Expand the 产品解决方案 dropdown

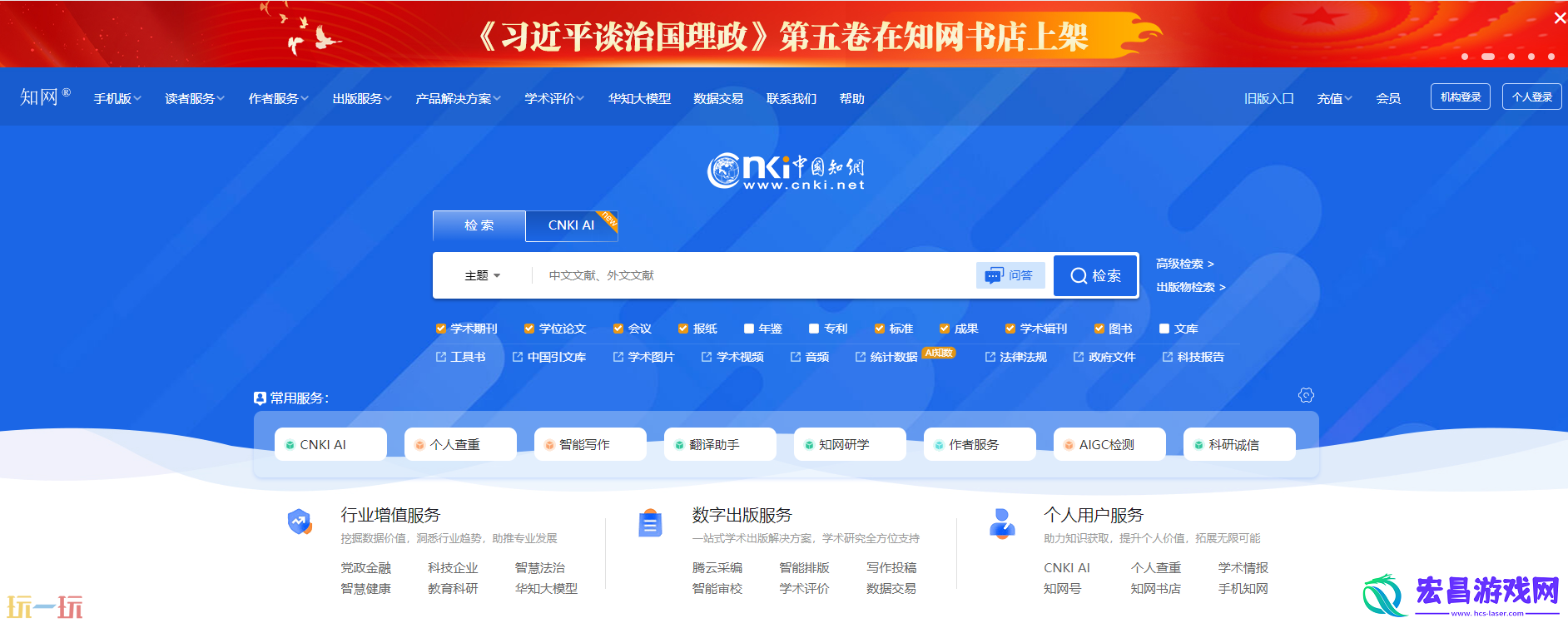click(x=459, y=98)
